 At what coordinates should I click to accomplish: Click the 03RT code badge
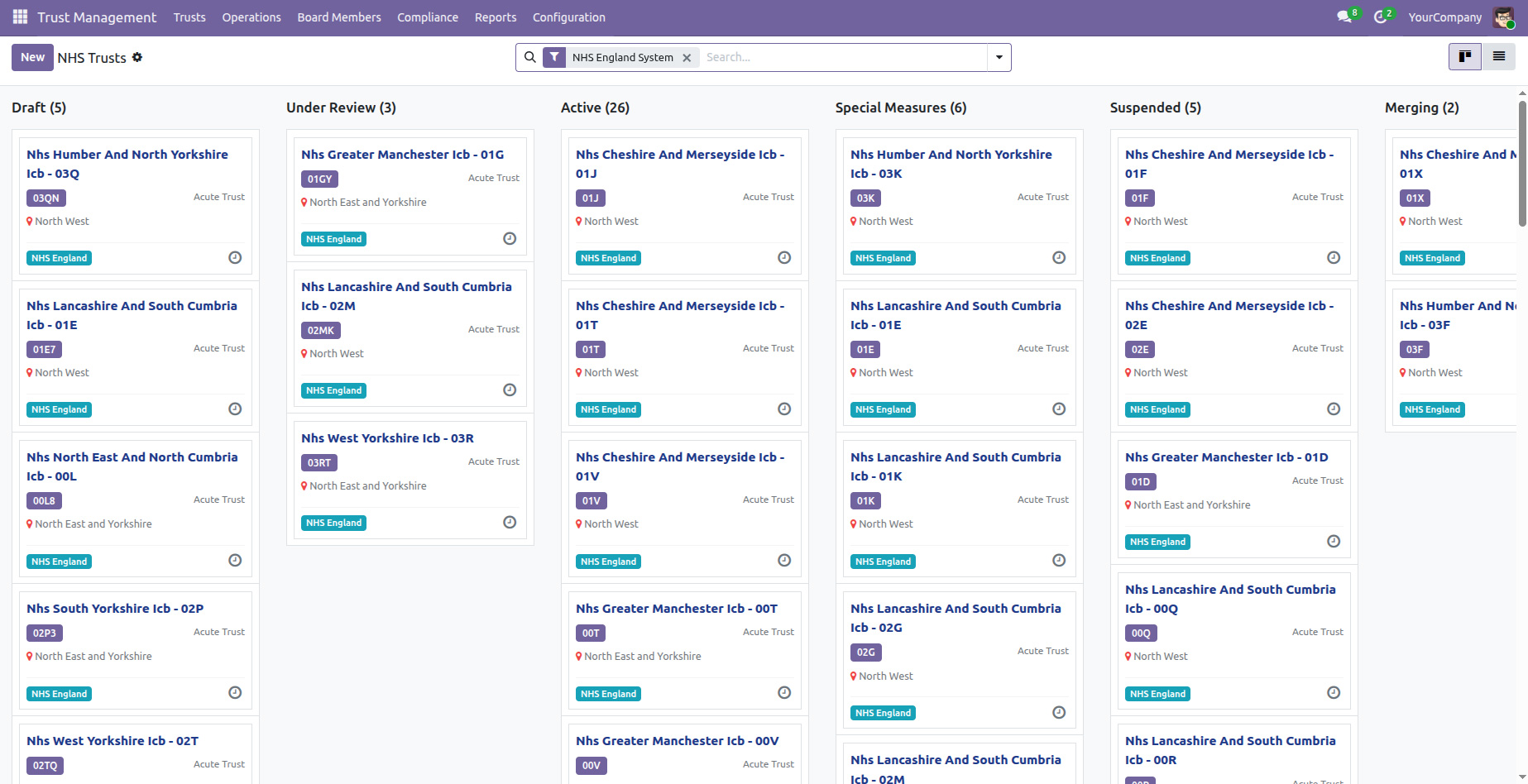coord(319,463)
